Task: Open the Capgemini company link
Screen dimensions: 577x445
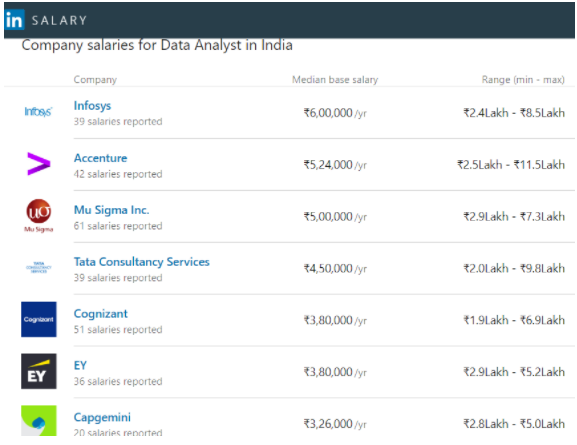Action: (x=102, y=417)
